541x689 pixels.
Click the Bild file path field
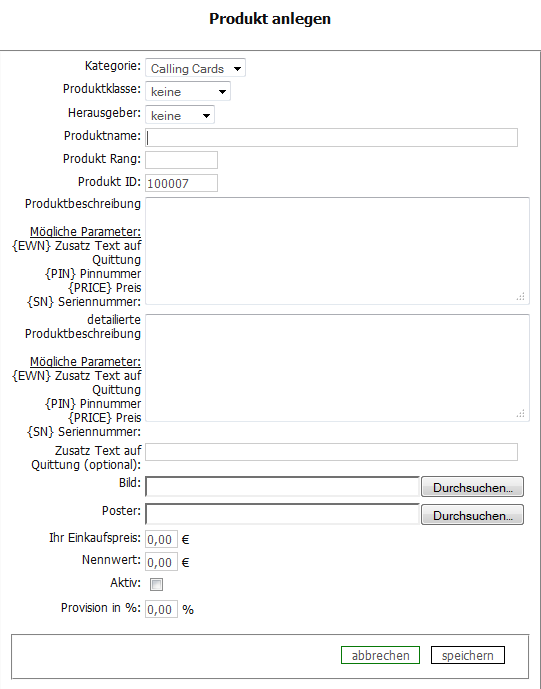pos(283,487)
